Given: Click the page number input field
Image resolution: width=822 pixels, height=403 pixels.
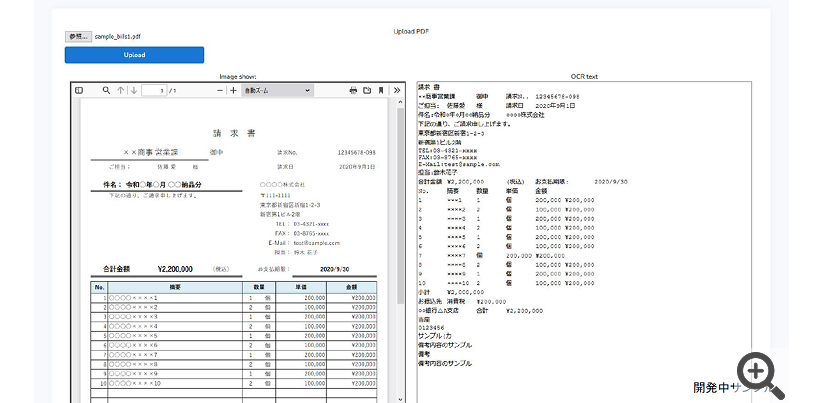Looking at the screenshot, I should pyautogui.click(x=154, y=91).
